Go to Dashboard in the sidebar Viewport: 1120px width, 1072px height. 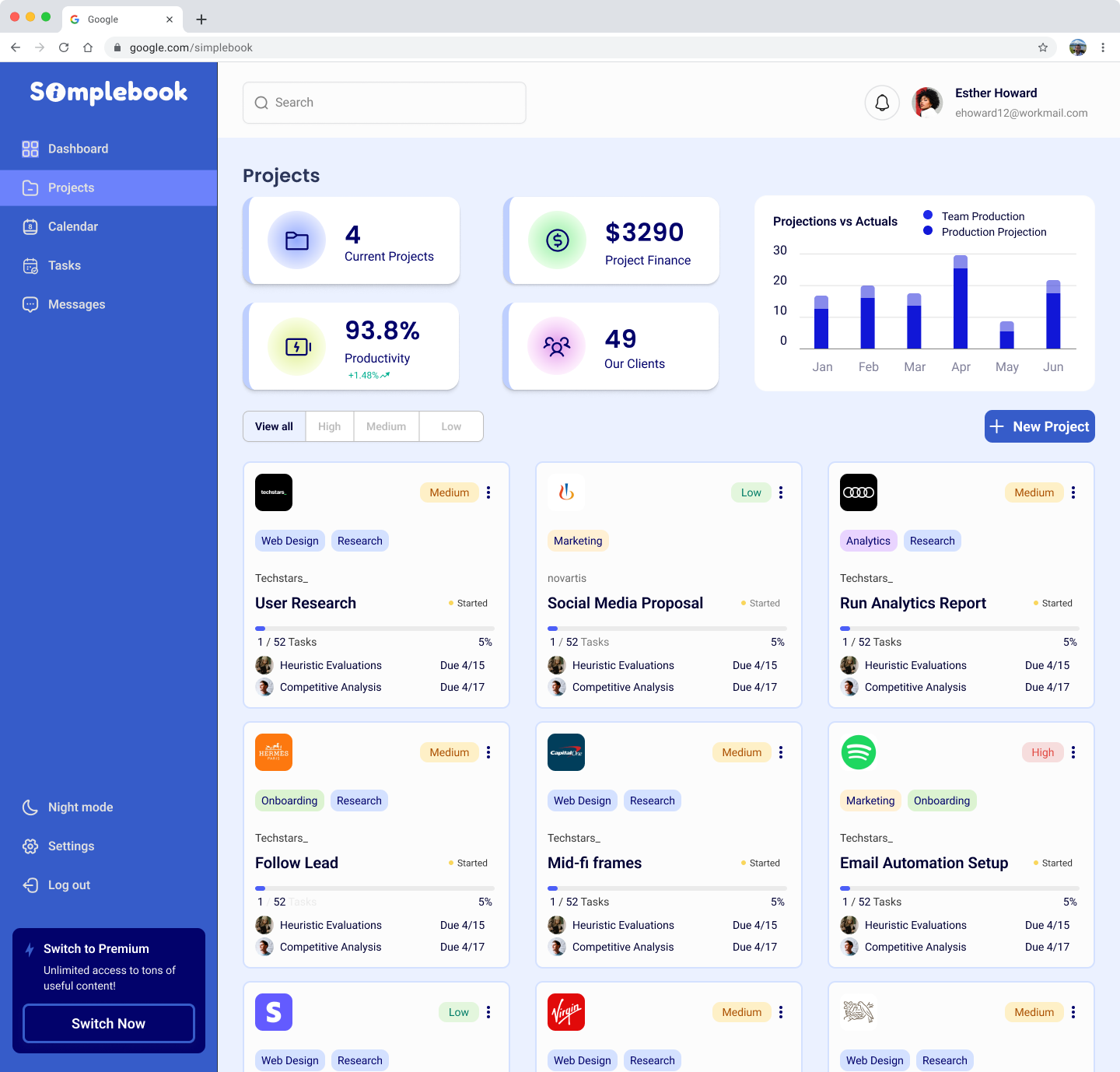109,149
